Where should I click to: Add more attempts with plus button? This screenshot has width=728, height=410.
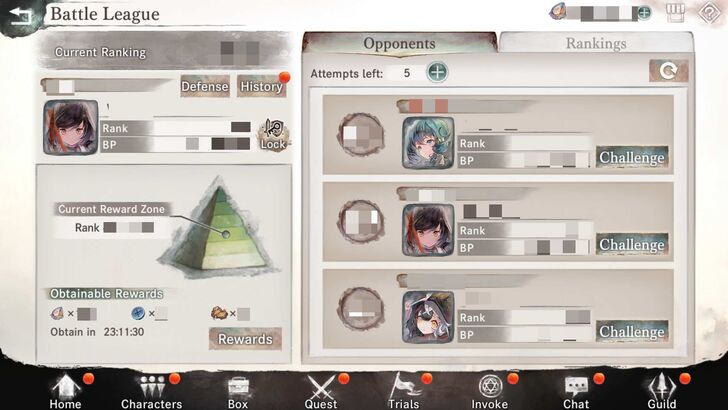437,72
